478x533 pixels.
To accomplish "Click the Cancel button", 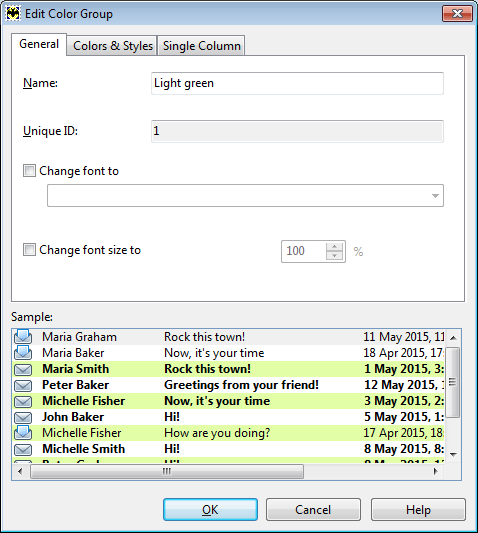I will pos(313,510).
